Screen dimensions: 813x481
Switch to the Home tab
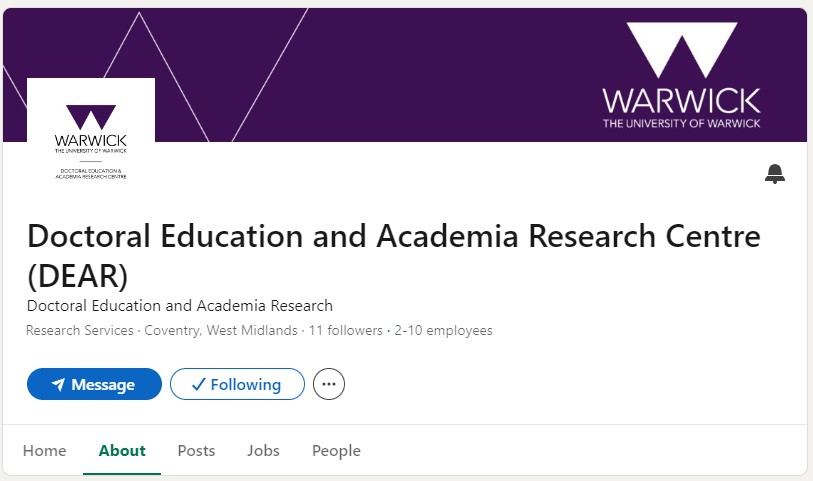(44, 450)
